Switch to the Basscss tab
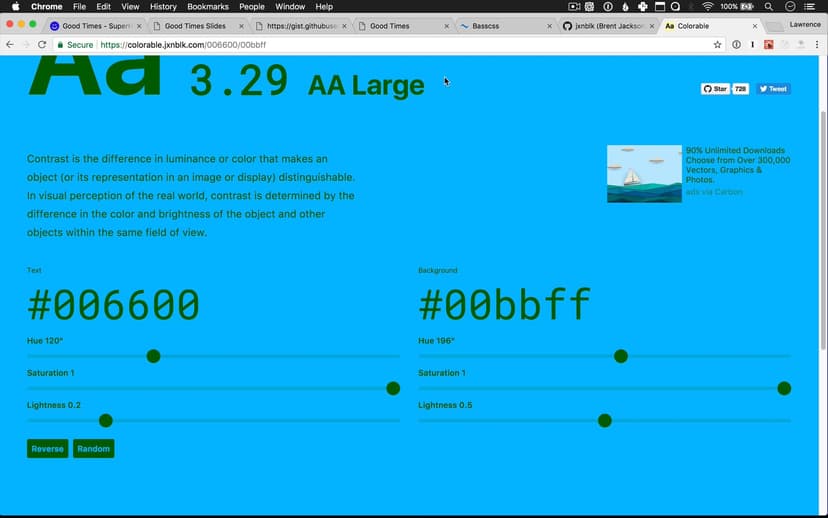This screenshot has width=828, height=518. click(x=499, y=26)
